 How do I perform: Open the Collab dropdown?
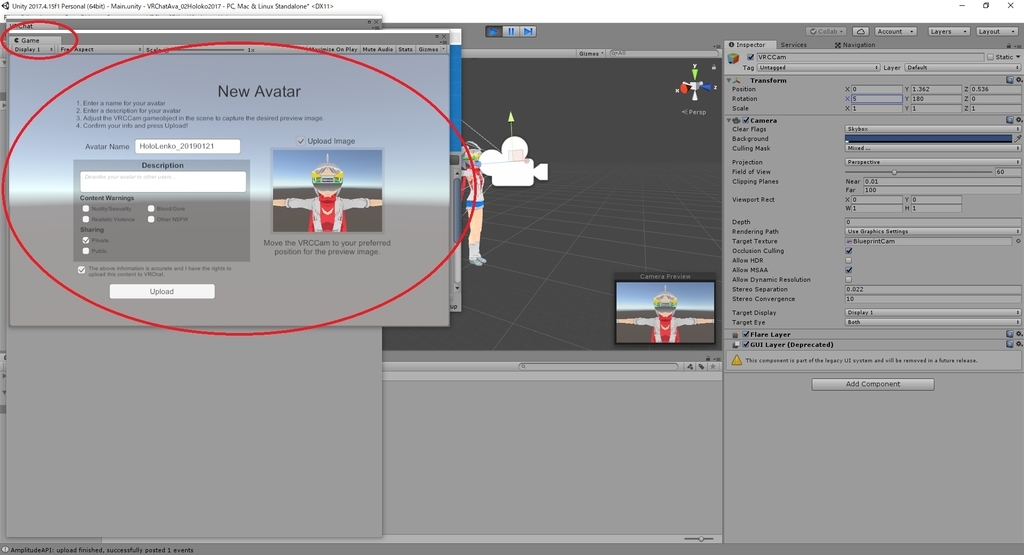826,31
